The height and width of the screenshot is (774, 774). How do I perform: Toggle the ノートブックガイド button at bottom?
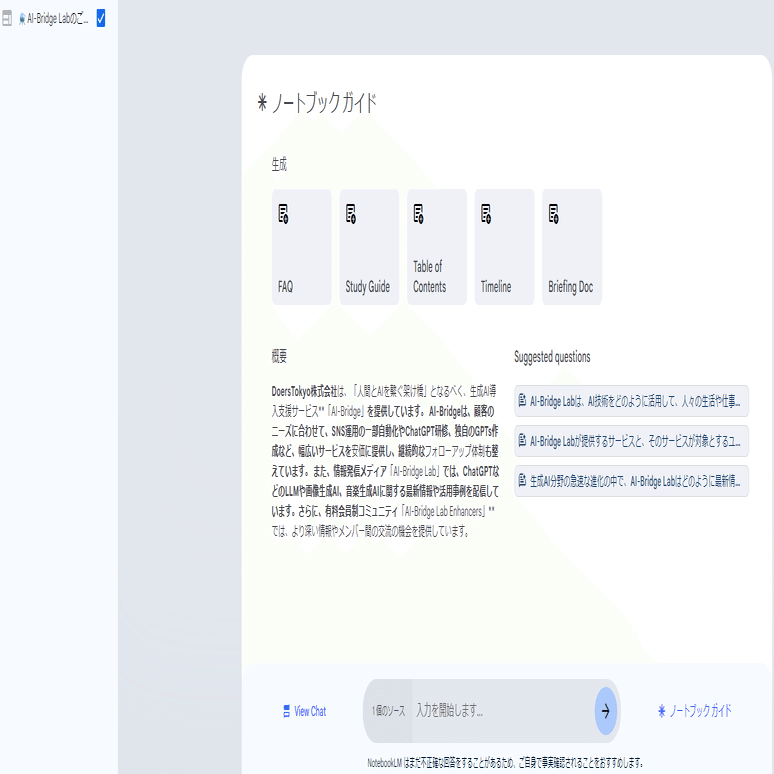click(695, 711)
